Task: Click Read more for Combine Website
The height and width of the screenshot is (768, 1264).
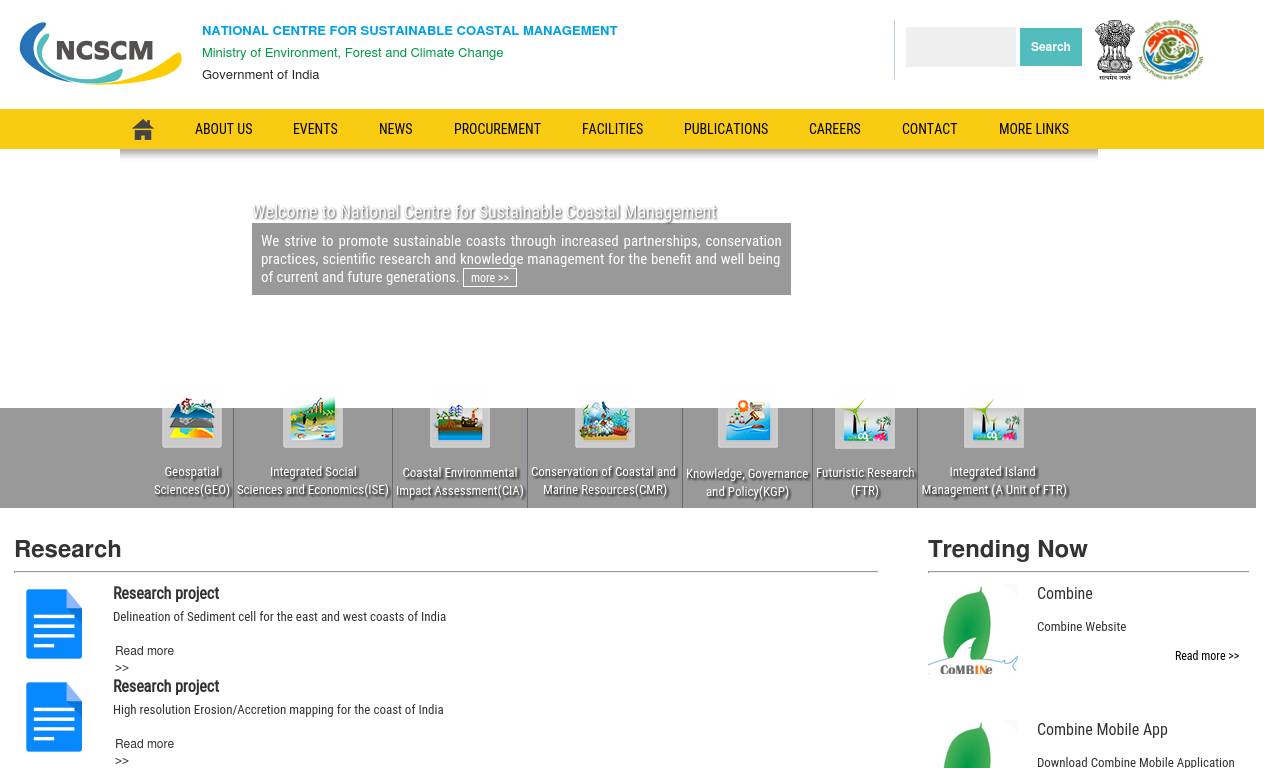Action: pyautogui.click(x=1207, y=656)
